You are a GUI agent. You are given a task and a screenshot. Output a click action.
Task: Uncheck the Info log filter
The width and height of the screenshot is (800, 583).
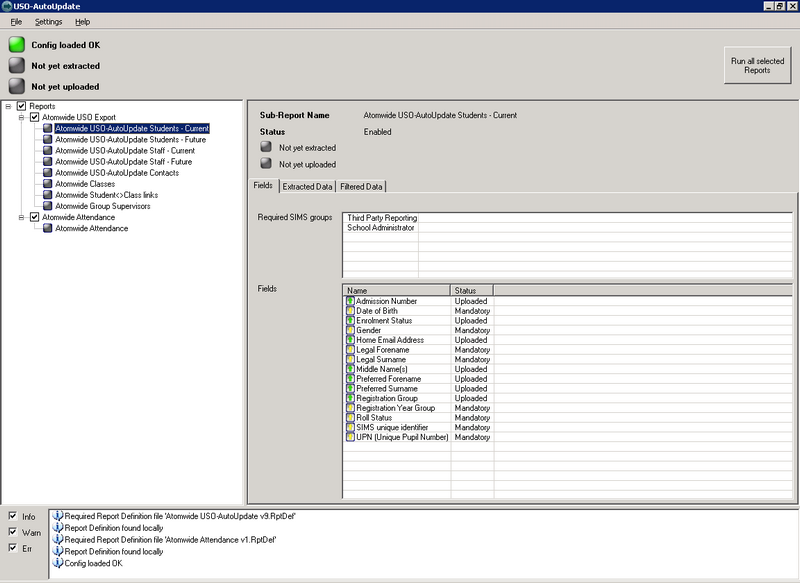[13, 516]
